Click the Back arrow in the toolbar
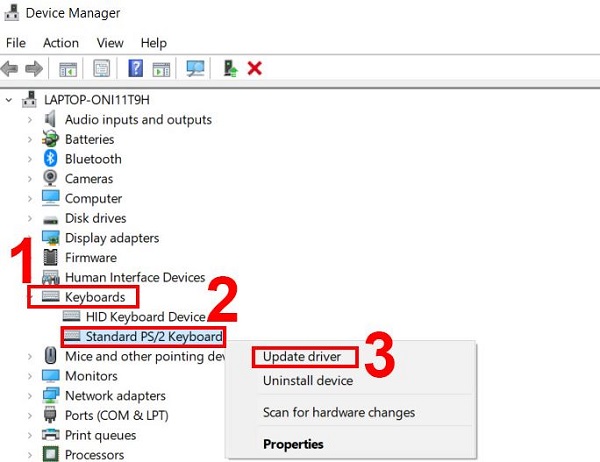Image resolution: width=600 pixels, height=462 pixels. click(x=11, y=69)
